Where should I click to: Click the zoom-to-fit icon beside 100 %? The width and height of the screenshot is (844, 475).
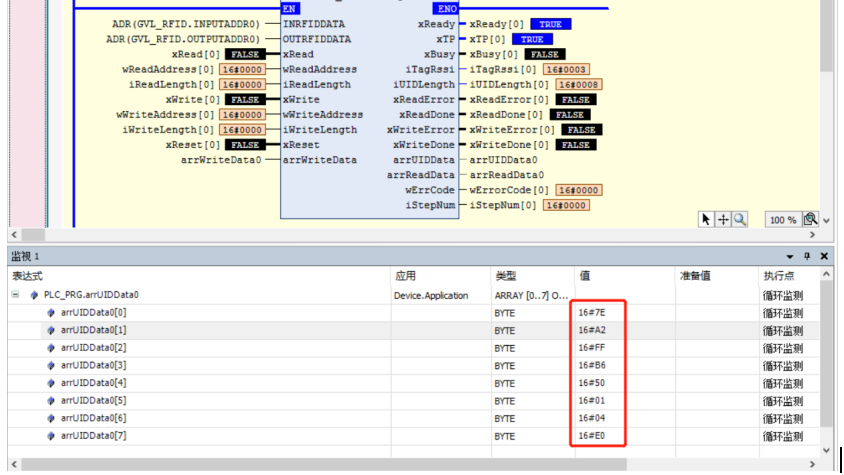tap(811, 219)
